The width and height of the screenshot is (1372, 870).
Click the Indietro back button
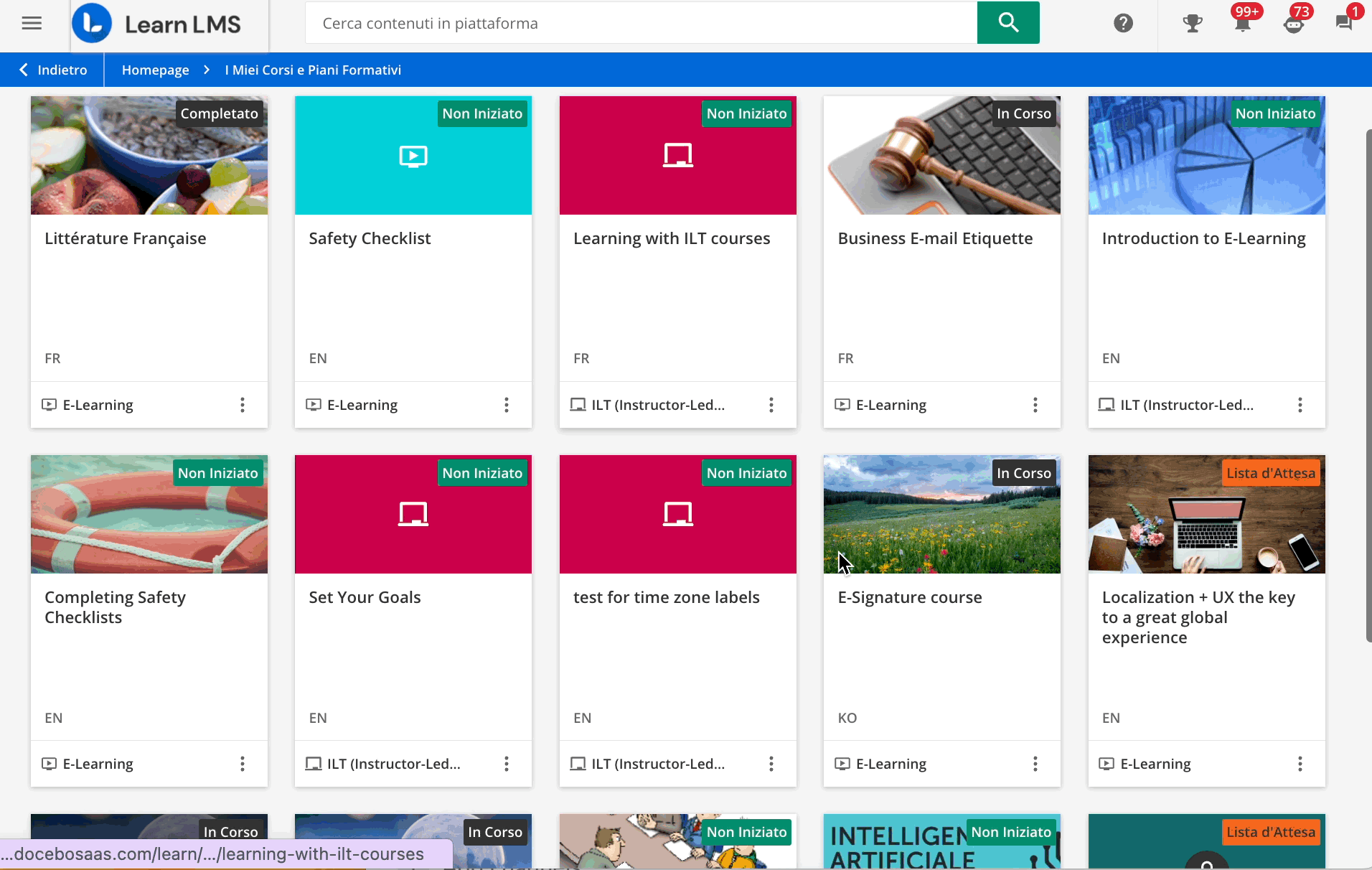[53, 70]
